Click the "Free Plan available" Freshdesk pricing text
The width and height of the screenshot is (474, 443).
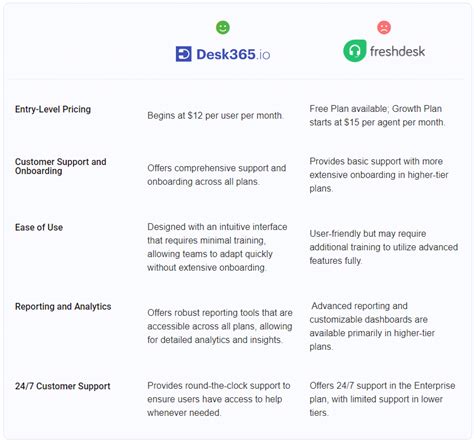pyautogui.click(x=377, y=116)
